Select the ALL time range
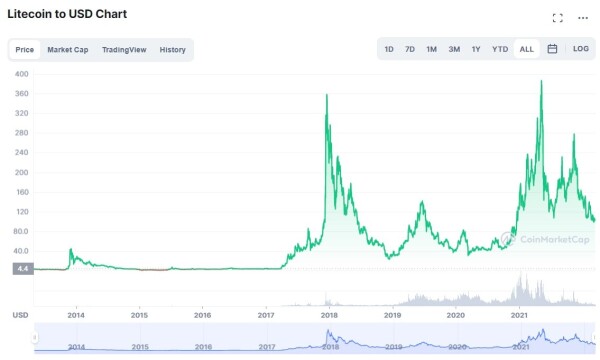Screen dimensions: 600x360 [x=526, y=49]
